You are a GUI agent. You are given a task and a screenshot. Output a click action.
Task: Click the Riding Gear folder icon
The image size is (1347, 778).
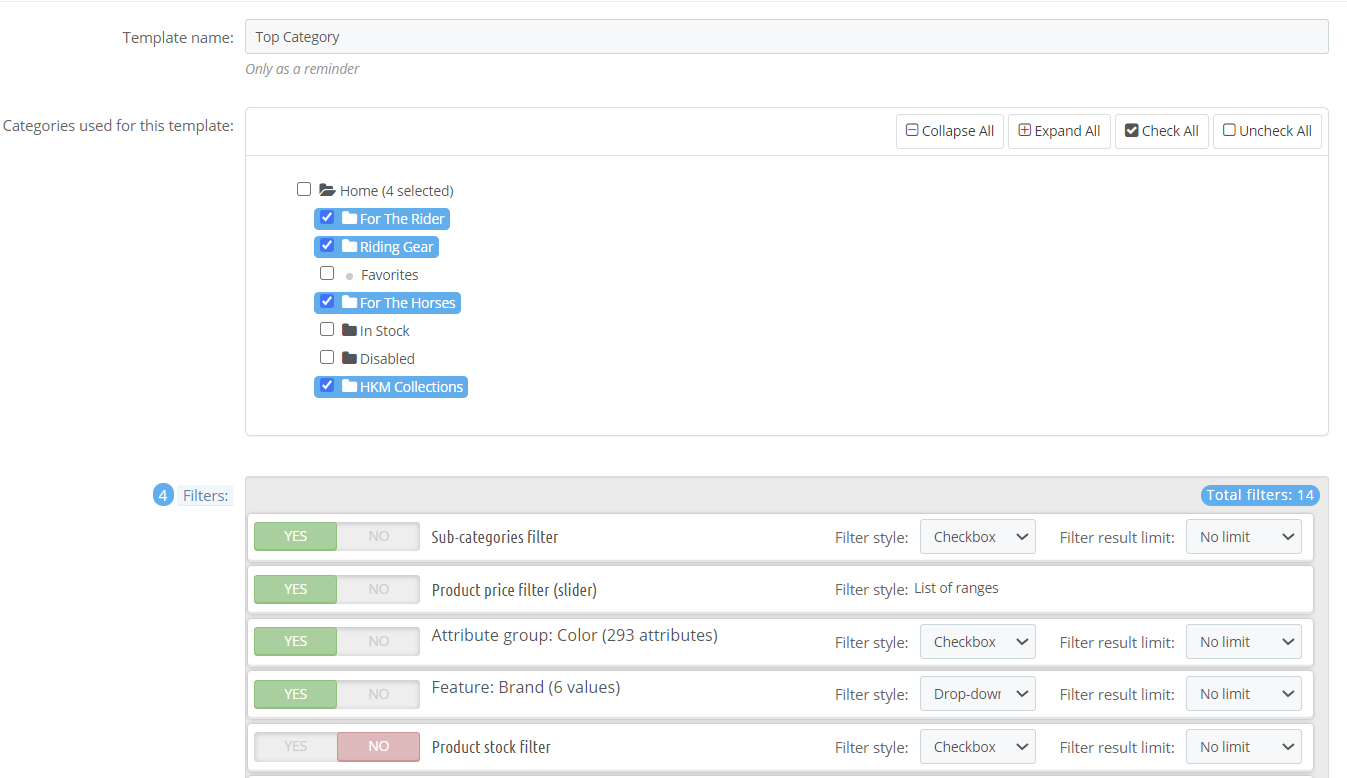tap(349, 246)
